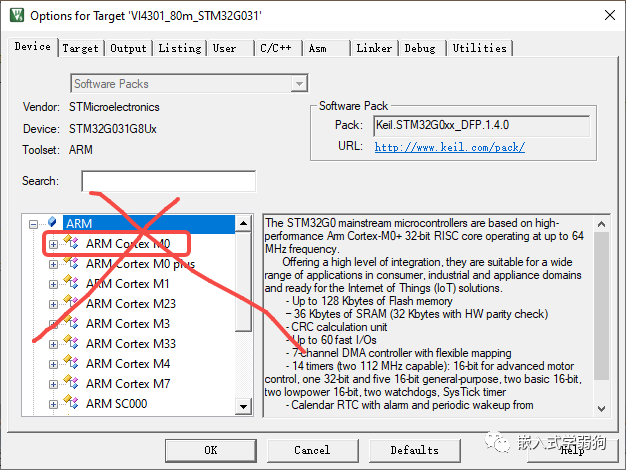Expand the ARM Cortex M7 node
This screenshot has height=470, width=626.
click(53, 384)
